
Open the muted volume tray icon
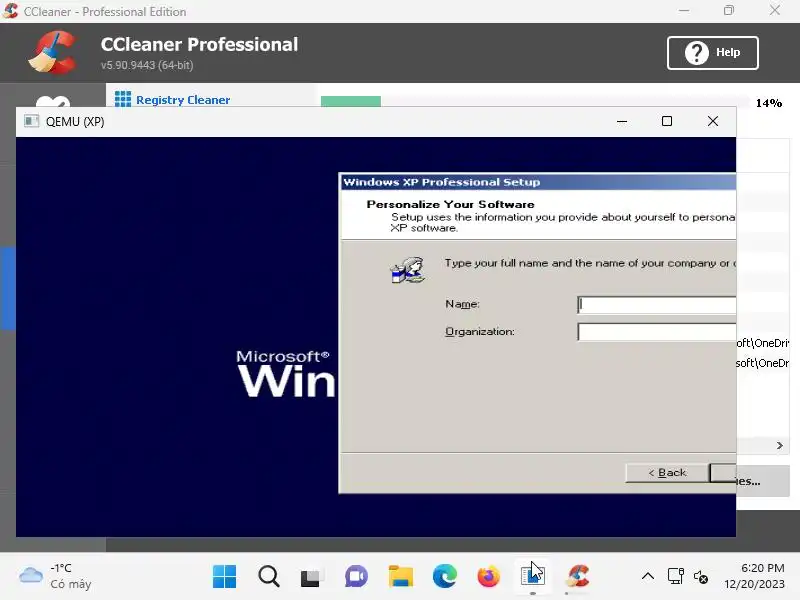pos(701,577)
